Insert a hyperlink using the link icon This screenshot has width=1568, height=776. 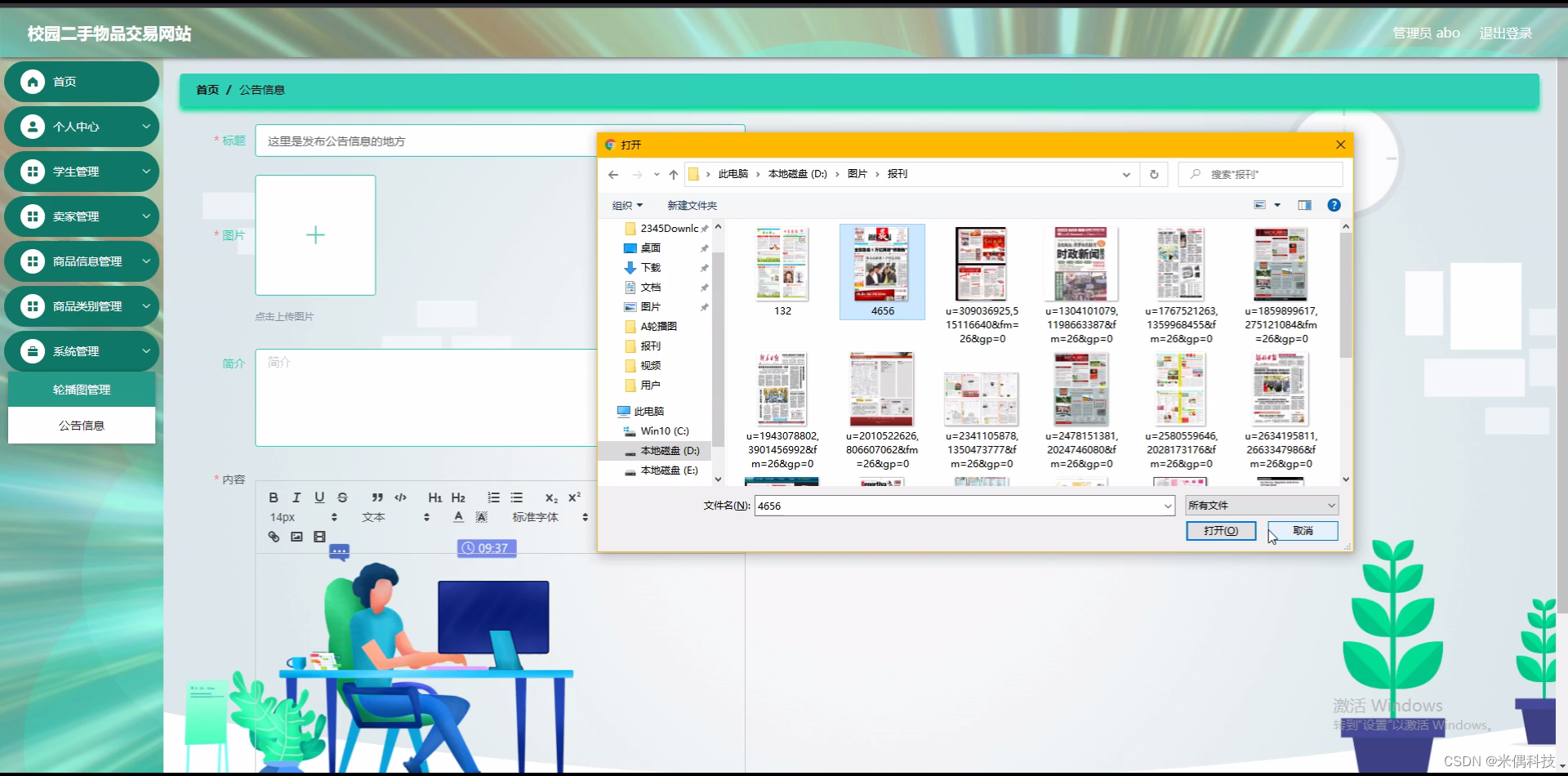click(274, 537)
